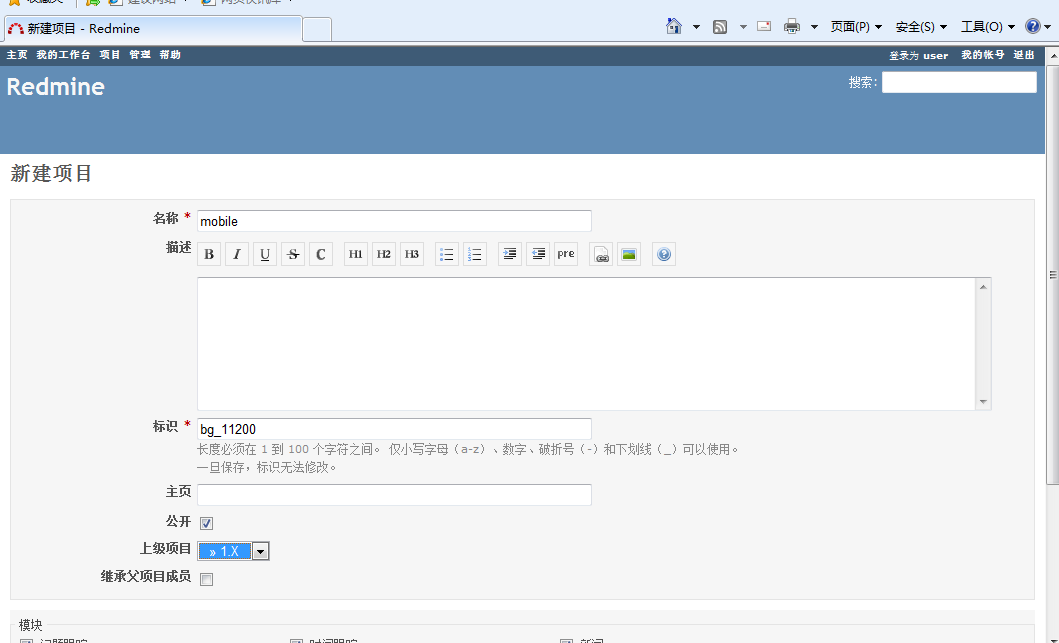Open the 工具(O) menu
The image size is (1059, 643).
point(987,27)
